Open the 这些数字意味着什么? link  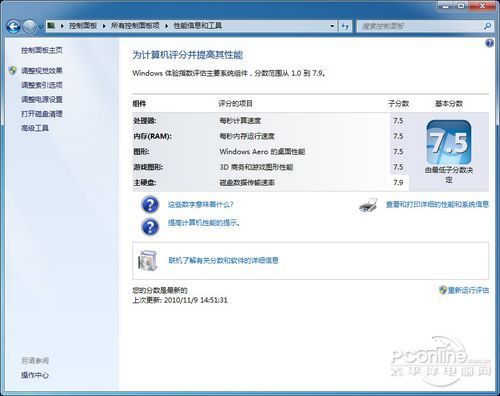200,204
